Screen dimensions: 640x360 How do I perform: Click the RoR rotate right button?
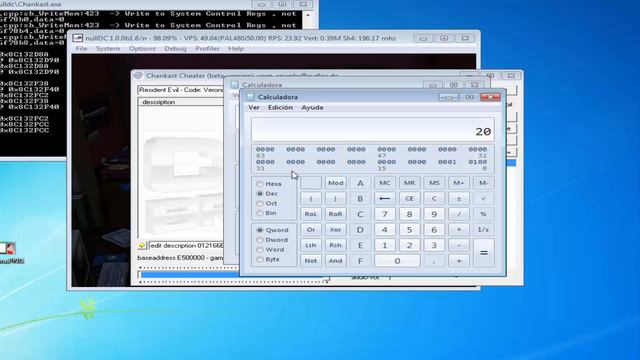(x=336, y=214)
